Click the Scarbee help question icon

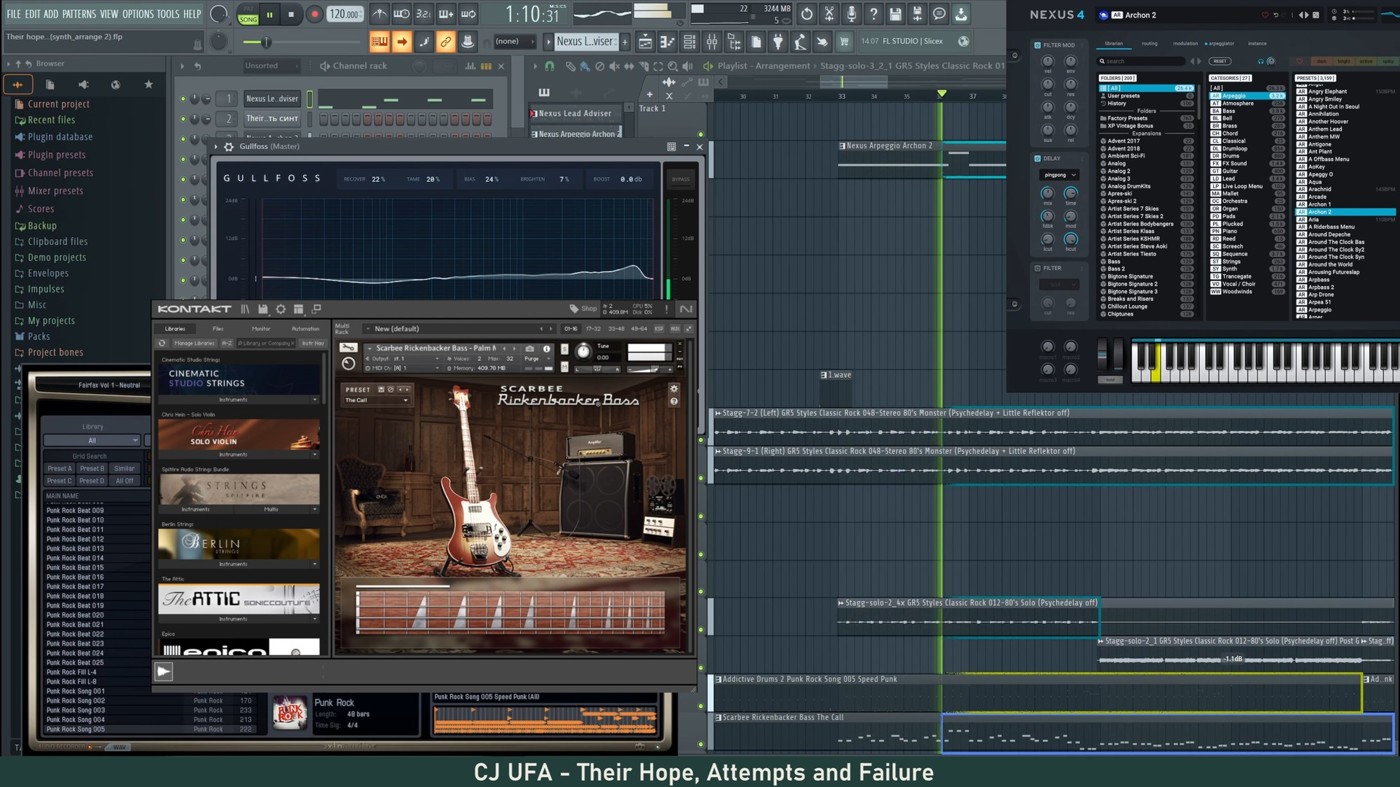[673, 402]
